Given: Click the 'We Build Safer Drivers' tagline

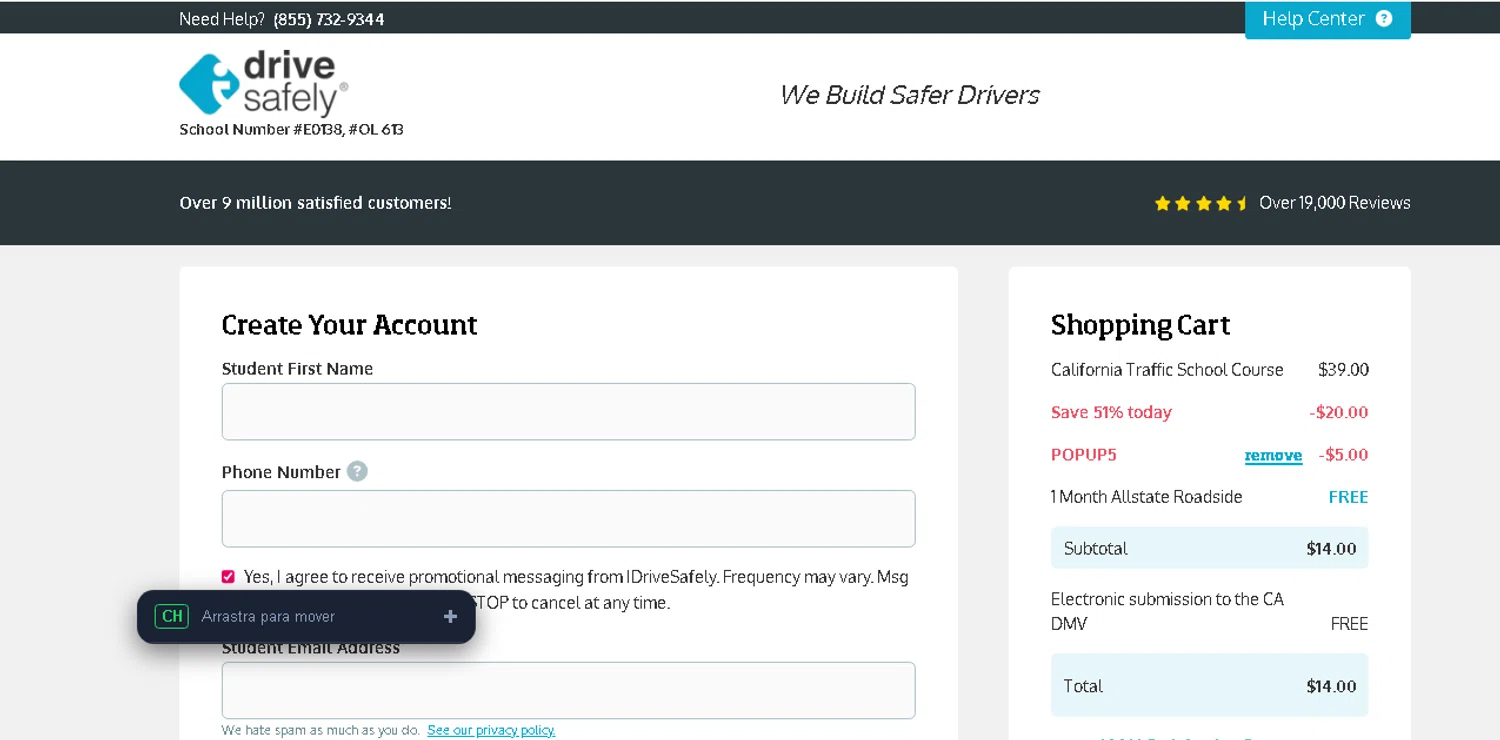Looking at the screenshot, I should point(909,95).
